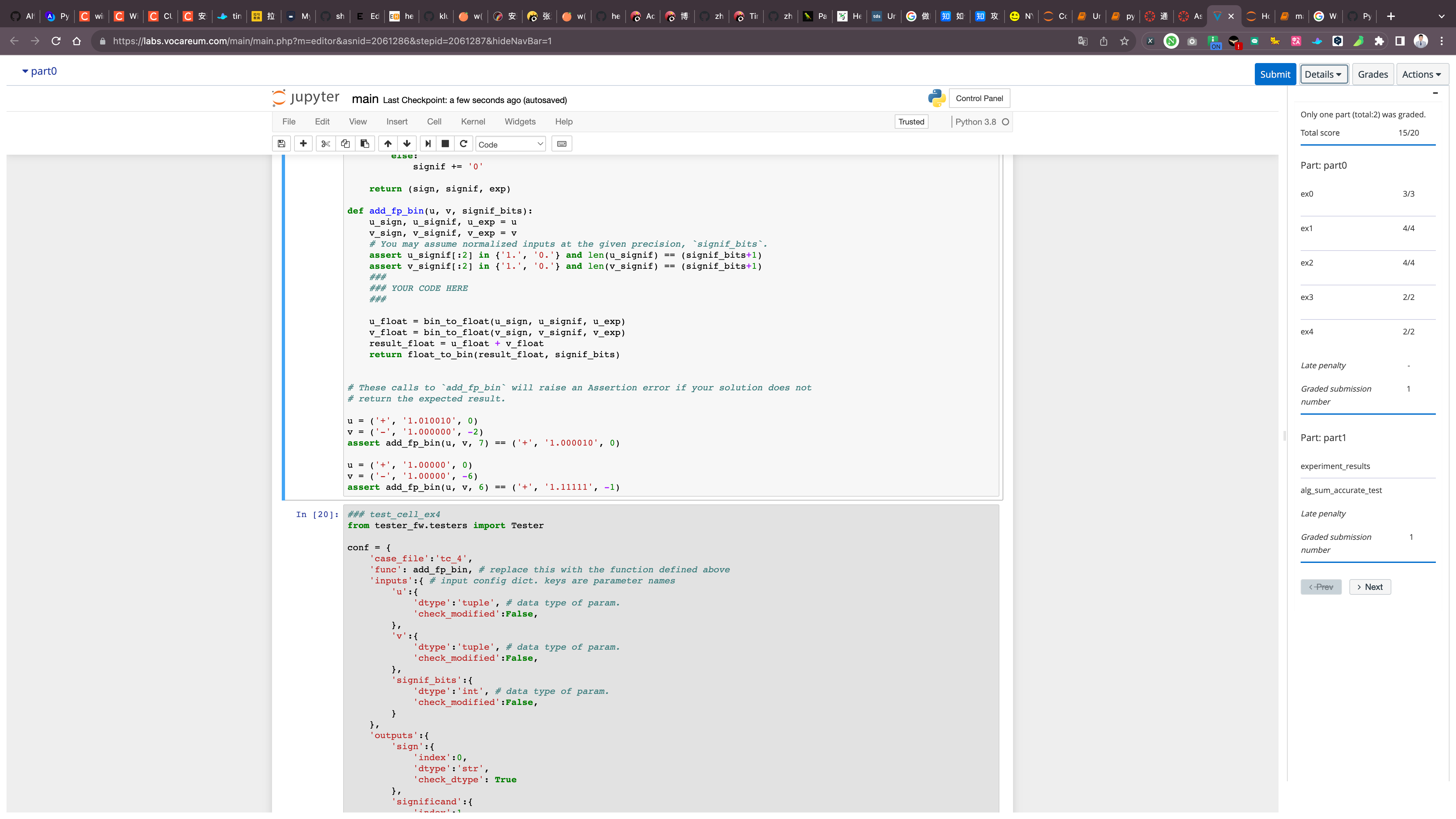Image resolution: width=1456 pixels, height=819 pixels.
Task: Click the alg_sum_accurate_test entry
Action: point(1341,490)
